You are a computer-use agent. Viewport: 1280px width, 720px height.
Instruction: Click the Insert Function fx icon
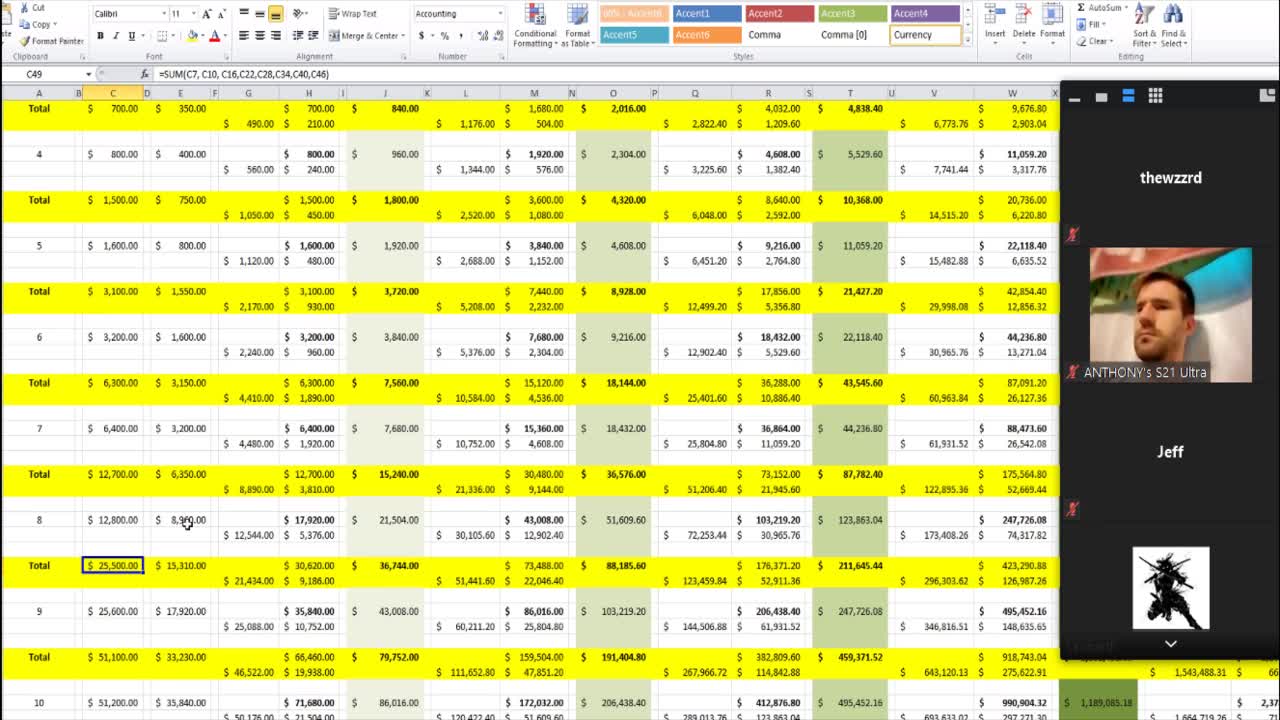point(145,74)
